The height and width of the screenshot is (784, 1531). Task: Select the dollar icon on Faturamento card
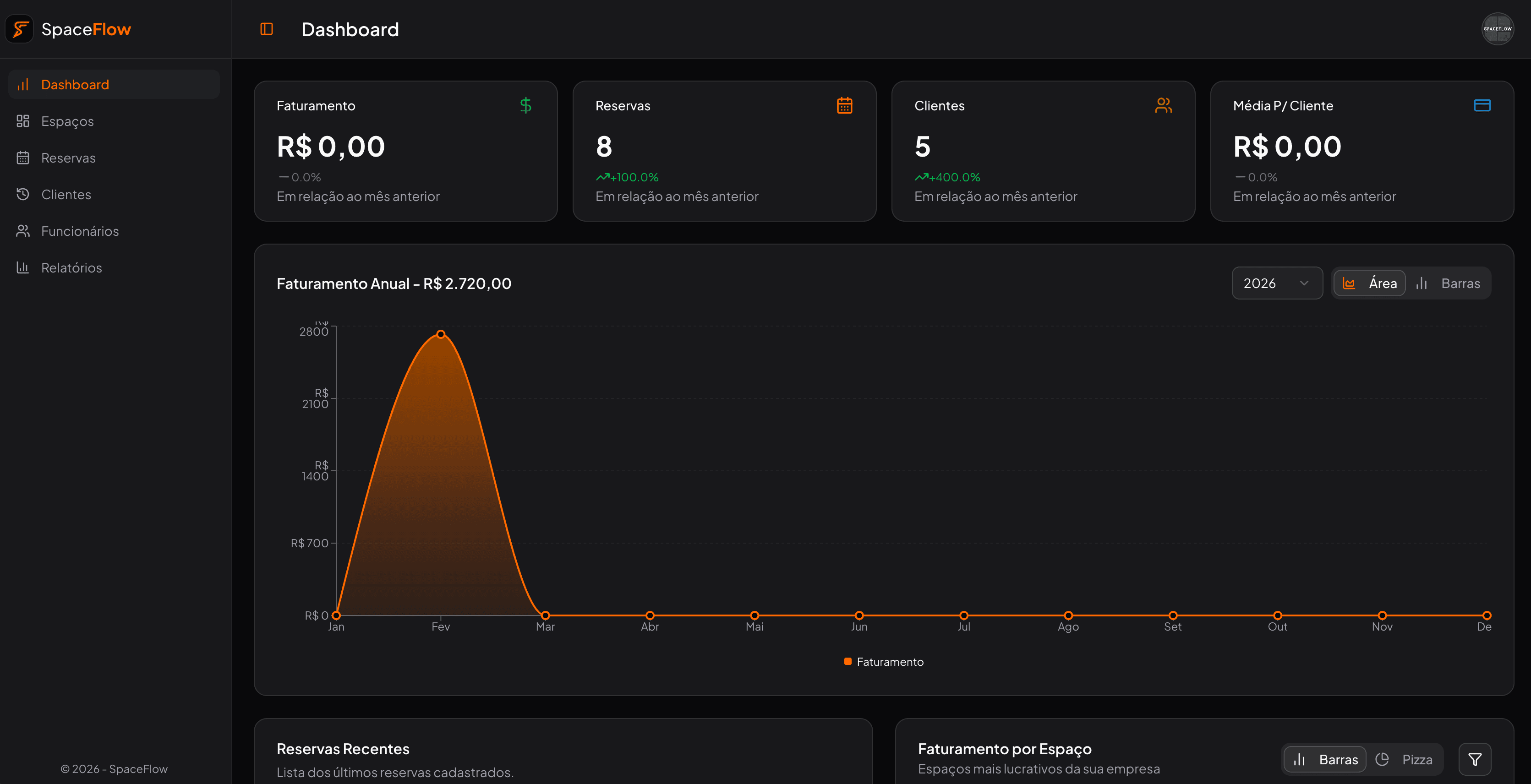(x=525, y=105)
